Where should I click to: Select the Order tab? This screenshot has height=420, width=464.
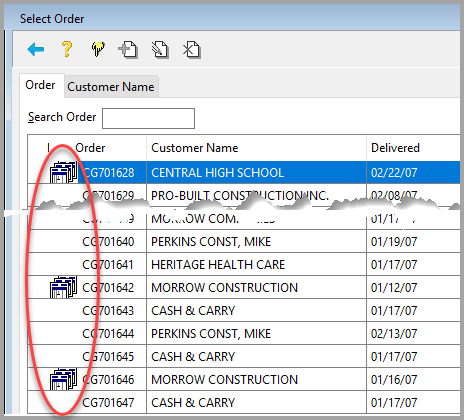click(x=40, y=85)
